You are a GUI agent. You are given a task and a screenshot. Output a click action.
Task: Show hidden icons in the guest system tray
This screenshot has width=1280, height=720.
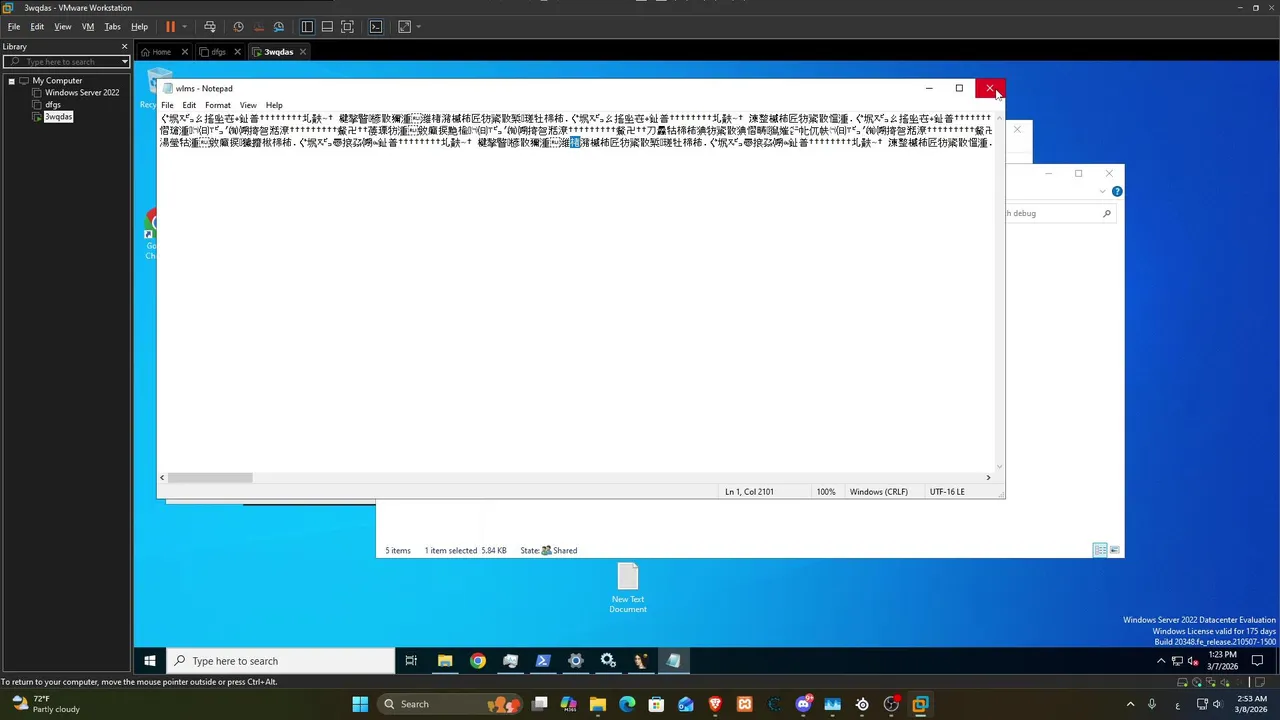click(1161, 661)
